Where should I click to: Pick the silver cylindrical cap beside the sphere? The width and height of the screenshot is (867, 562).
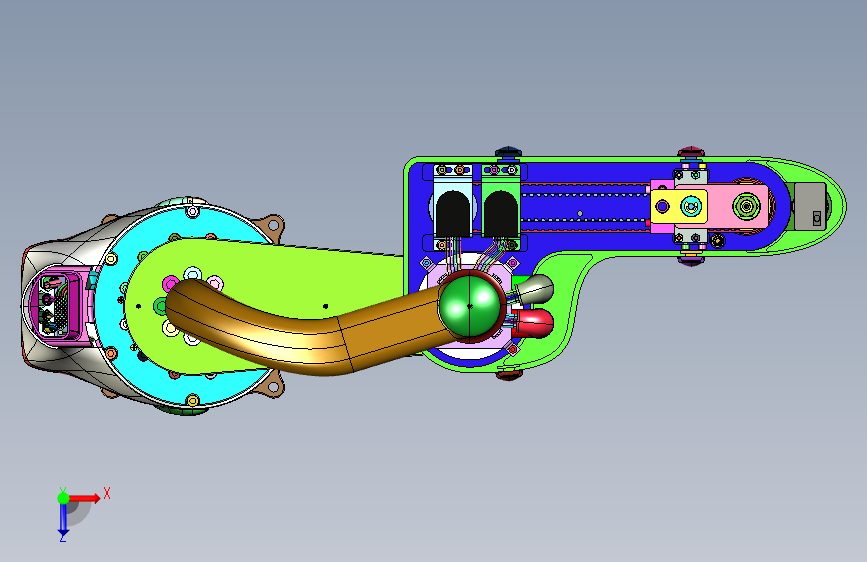pos(535,289)
